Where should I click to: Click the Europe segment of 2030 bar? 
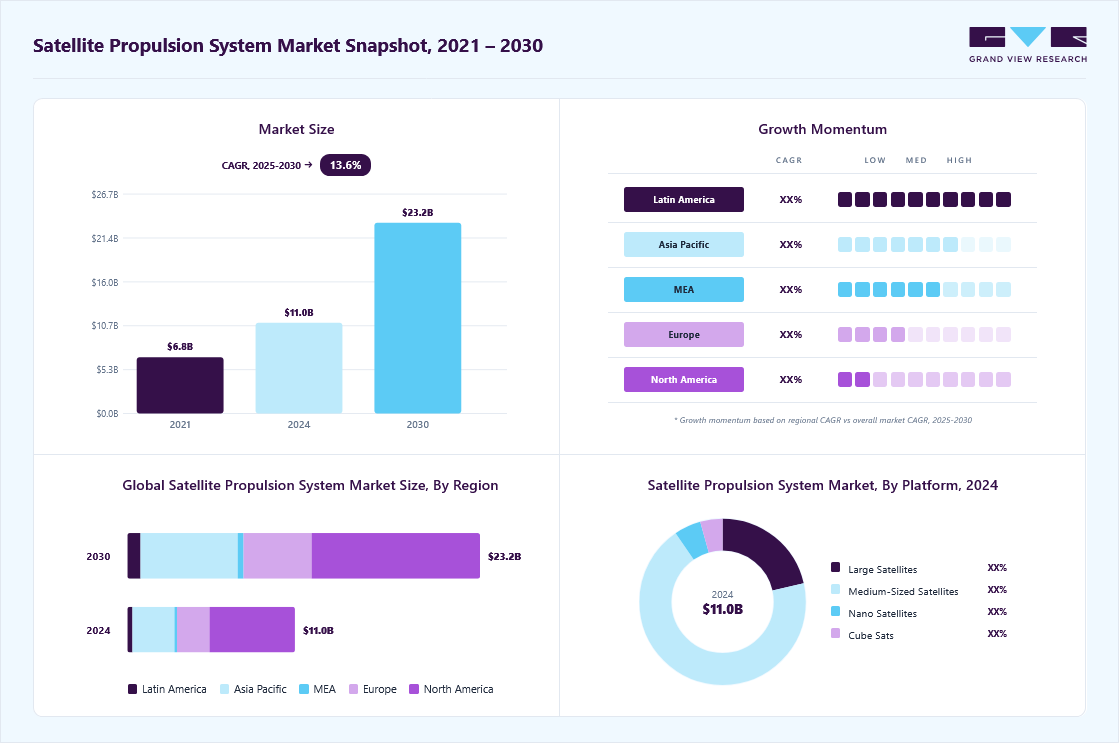click(277, 556)
